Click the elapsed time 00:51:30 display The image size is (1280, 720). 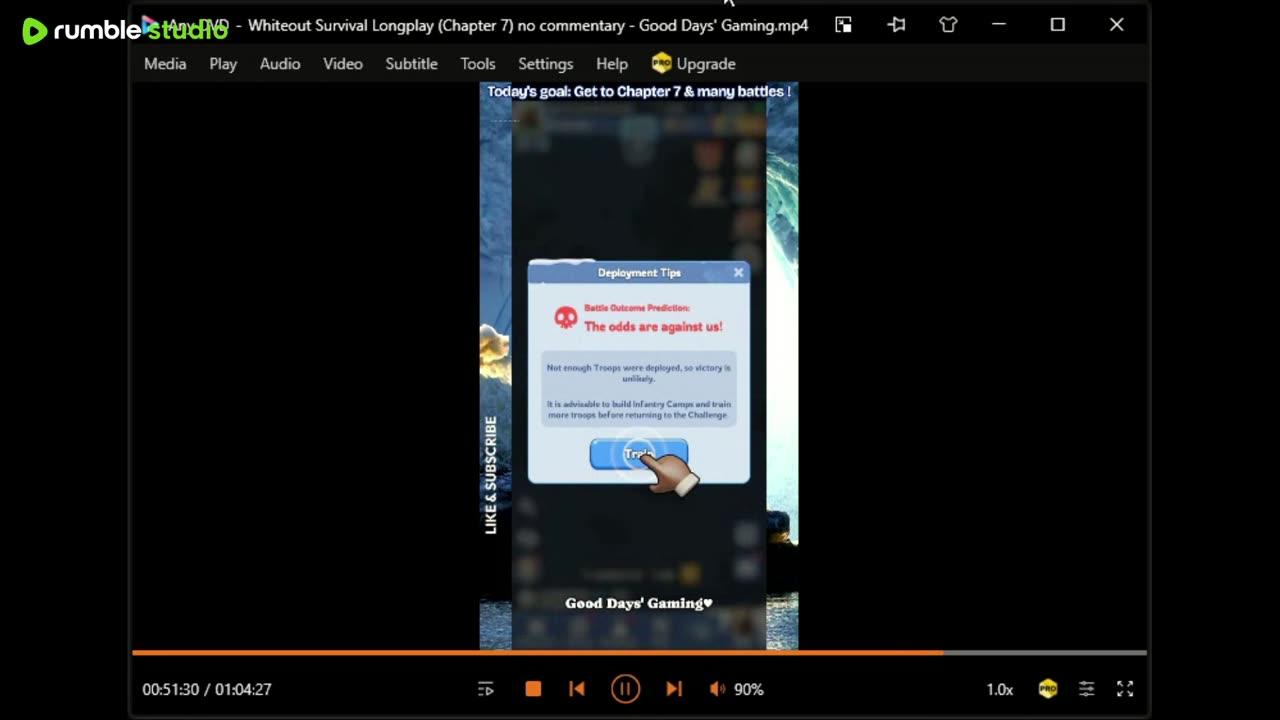click(x=171, y=689)
